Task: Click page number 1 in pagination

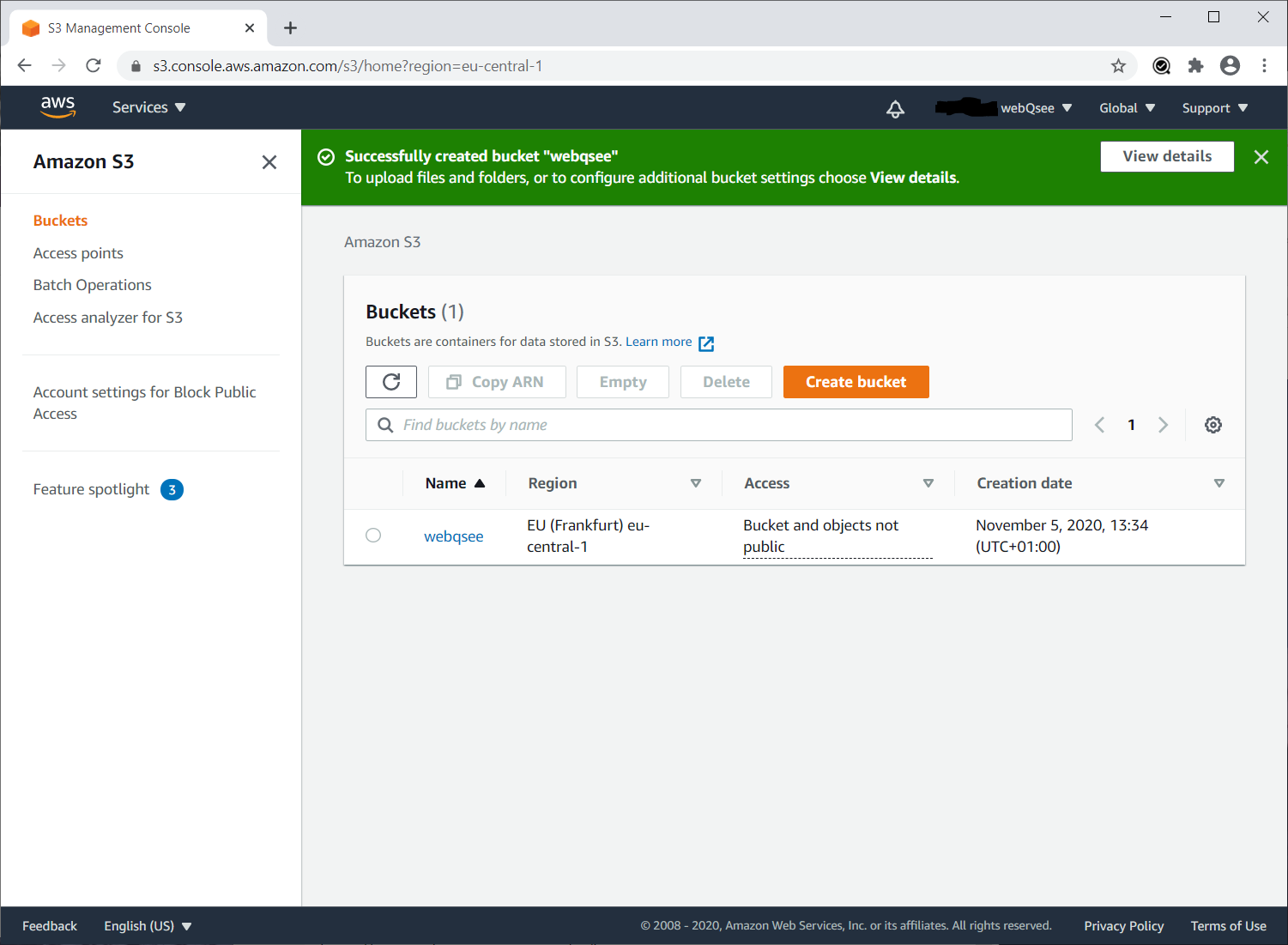Action: pos(1131,425)
